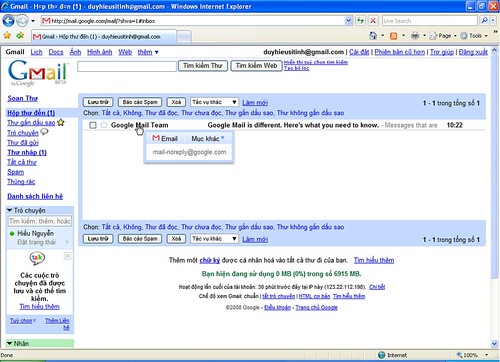Click the Tìm kiếm Web button
Image resolution: width=500 pixels, height=362 pixels.
point(256,66)
